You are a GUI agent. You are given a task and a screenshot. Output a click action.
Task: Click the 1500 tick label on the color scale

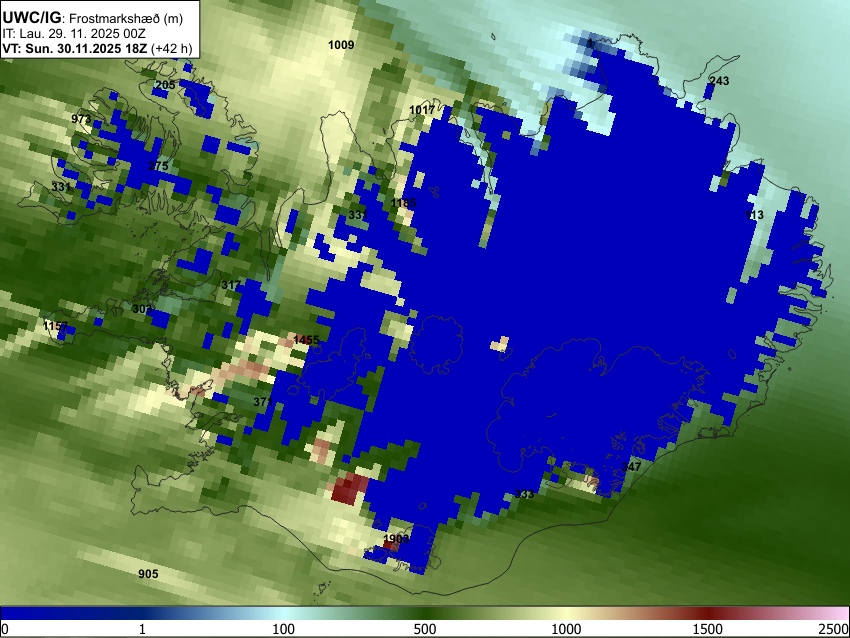[708, 629]
